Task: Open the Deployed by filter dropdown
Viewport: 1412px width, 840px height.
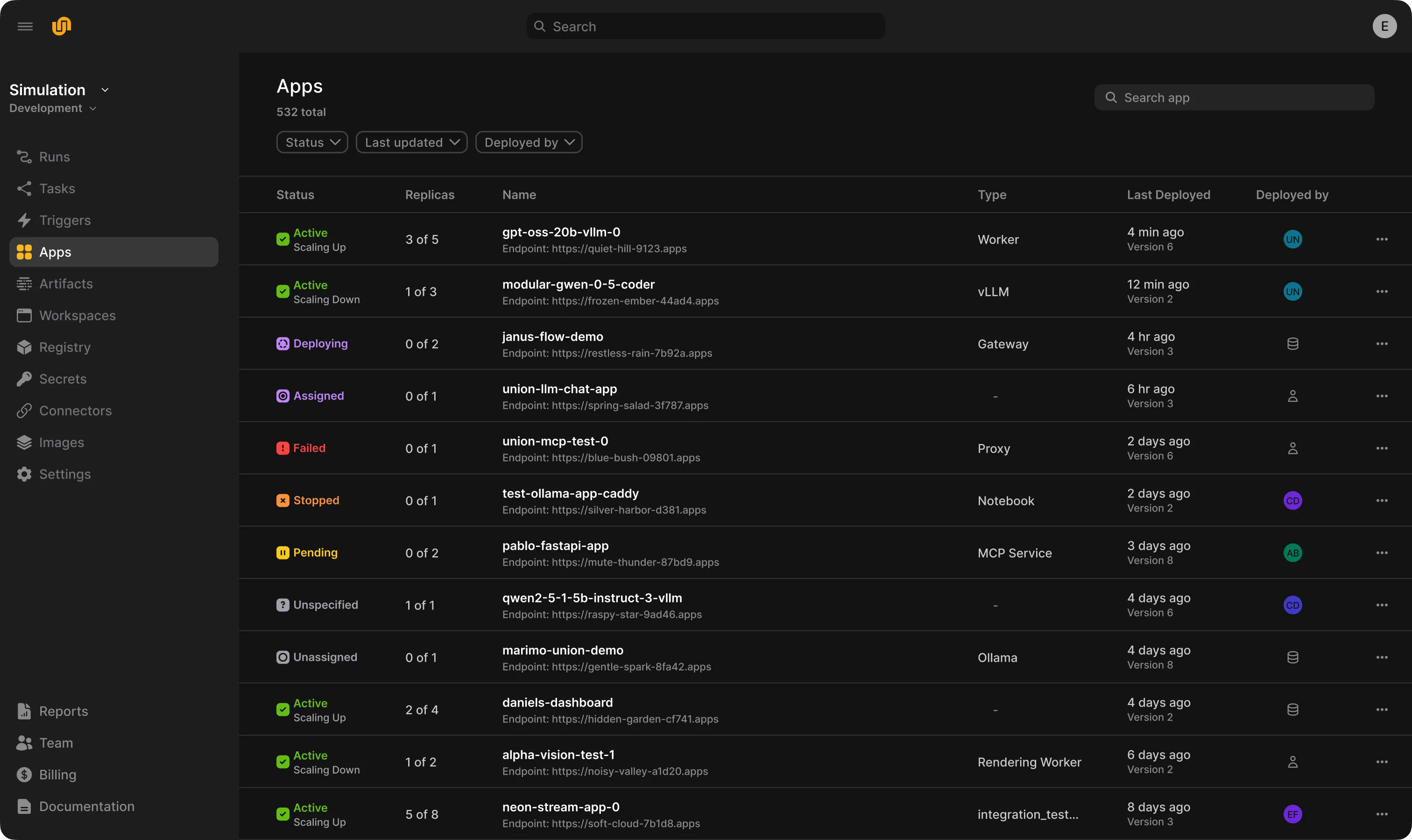Action: point(529,143)
